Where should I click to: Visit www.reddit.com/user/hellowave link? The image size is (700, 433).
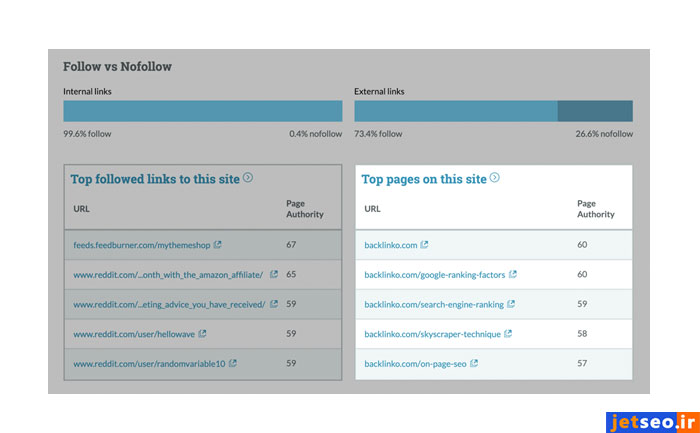coord(134,334)
